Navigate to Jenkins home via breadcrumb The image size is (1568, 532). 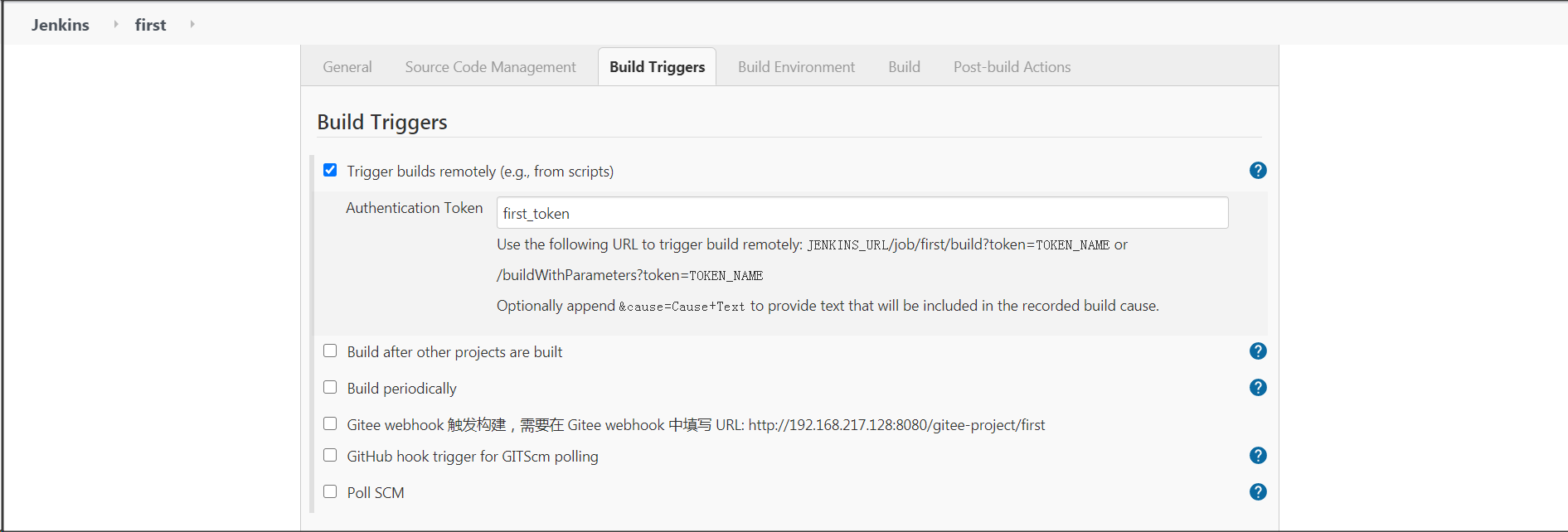[60, 24]
